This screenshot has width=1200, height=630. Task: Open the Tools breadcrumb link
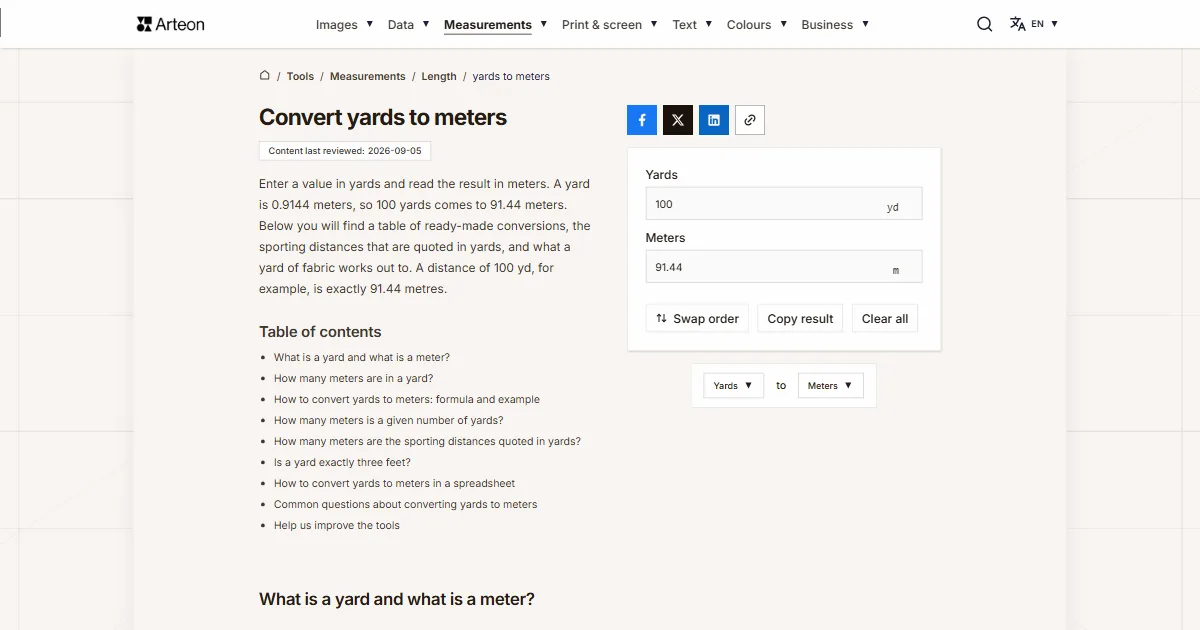[300, 76]
